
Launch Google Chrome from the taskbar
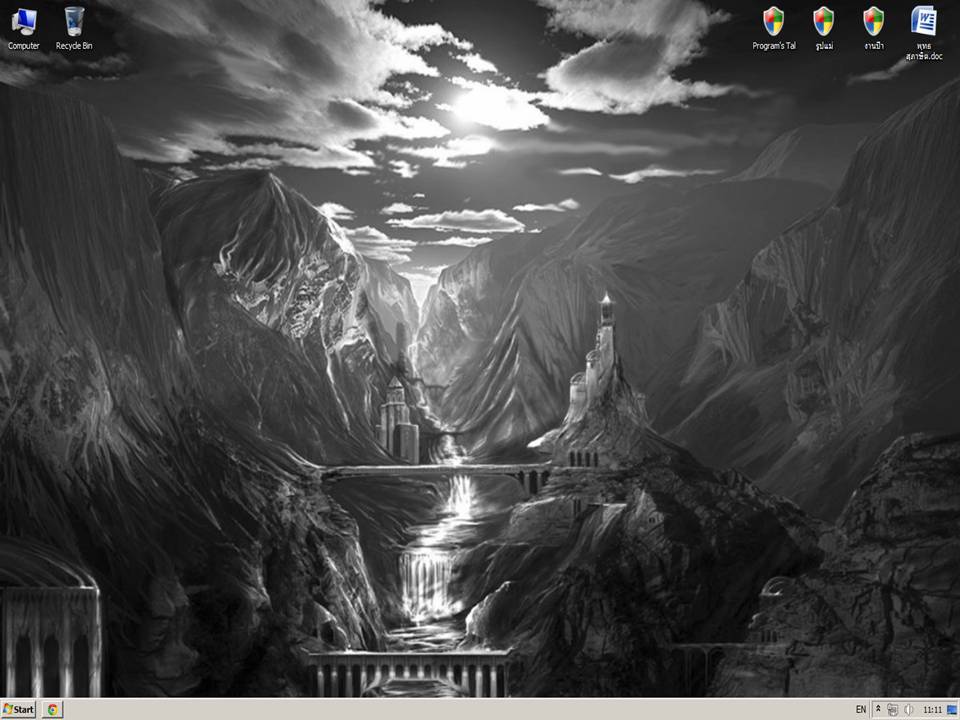pyautogui.click(x=53, y=710)
